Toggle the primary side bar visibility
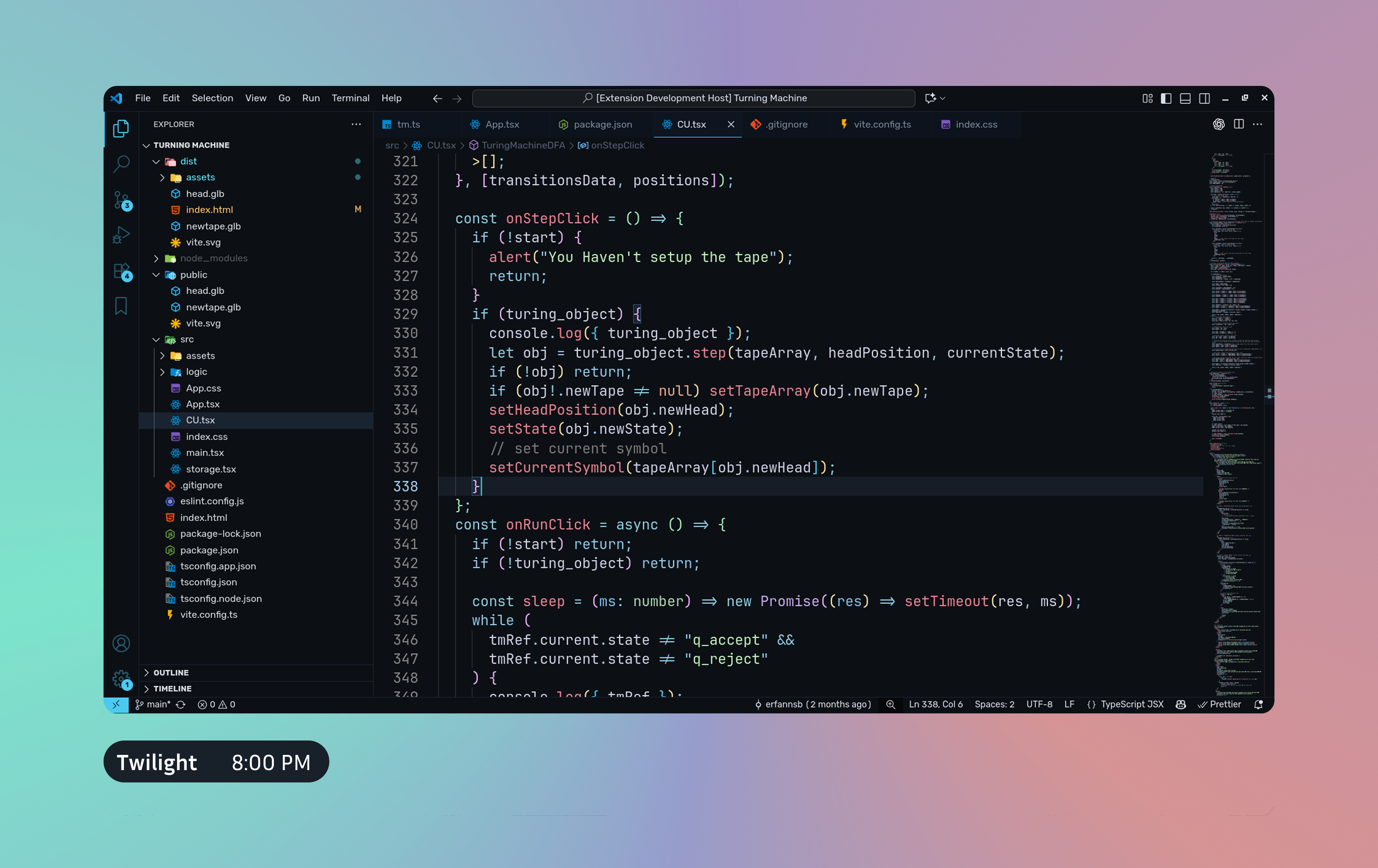Image resolution: width=1378 pixels, height=868 pixels. pyautogui.click(x=1166, y=98)
